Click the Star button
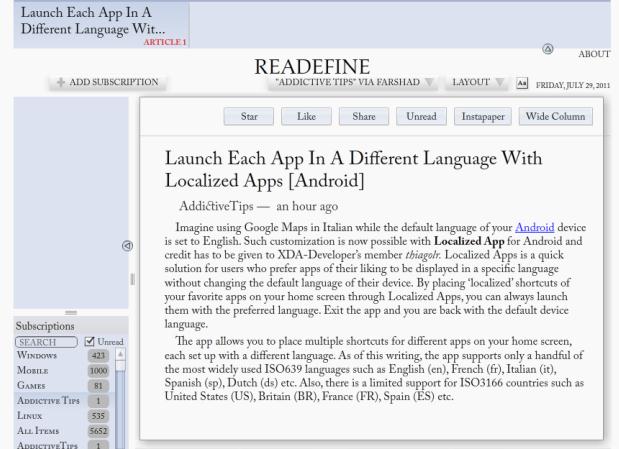The image size is (619, 449). [249, 116]
